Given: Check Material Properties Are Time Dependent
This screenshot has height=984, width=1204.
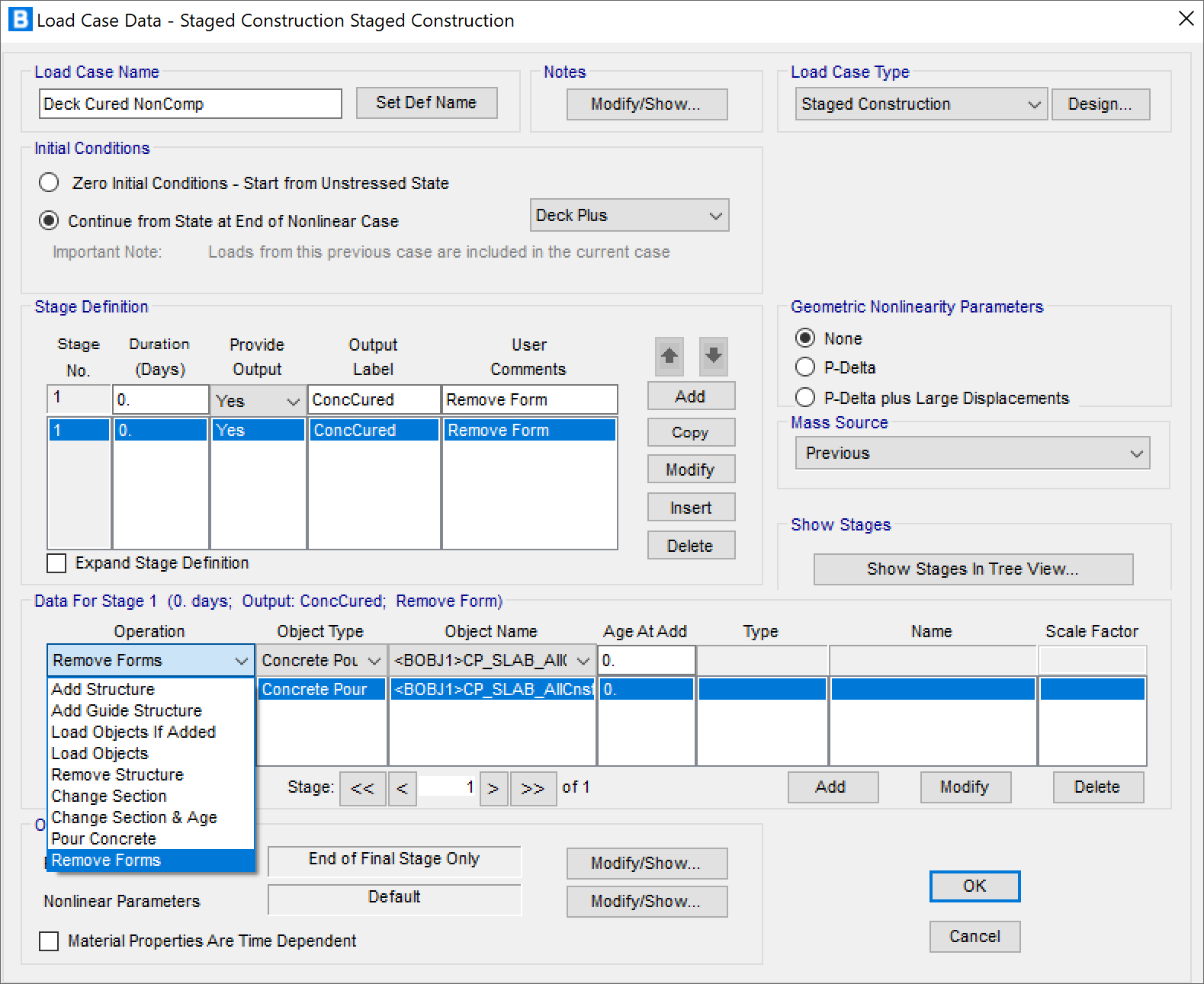Looking at the screenshot, I should click(x=49, y=941).
